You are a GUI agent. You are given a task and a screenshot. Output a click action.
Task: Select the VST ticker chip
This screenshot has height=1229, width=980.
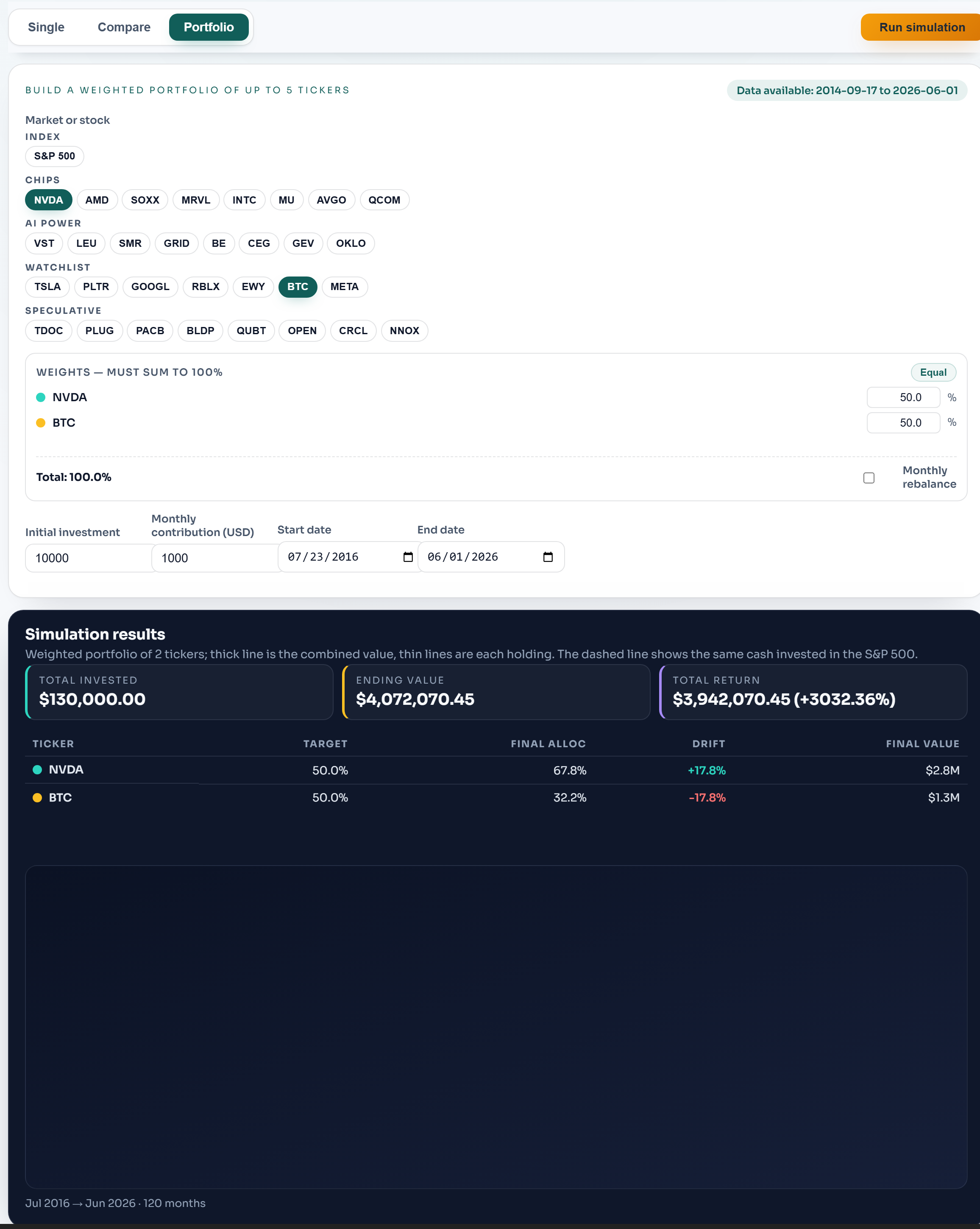tap(45, 243)
